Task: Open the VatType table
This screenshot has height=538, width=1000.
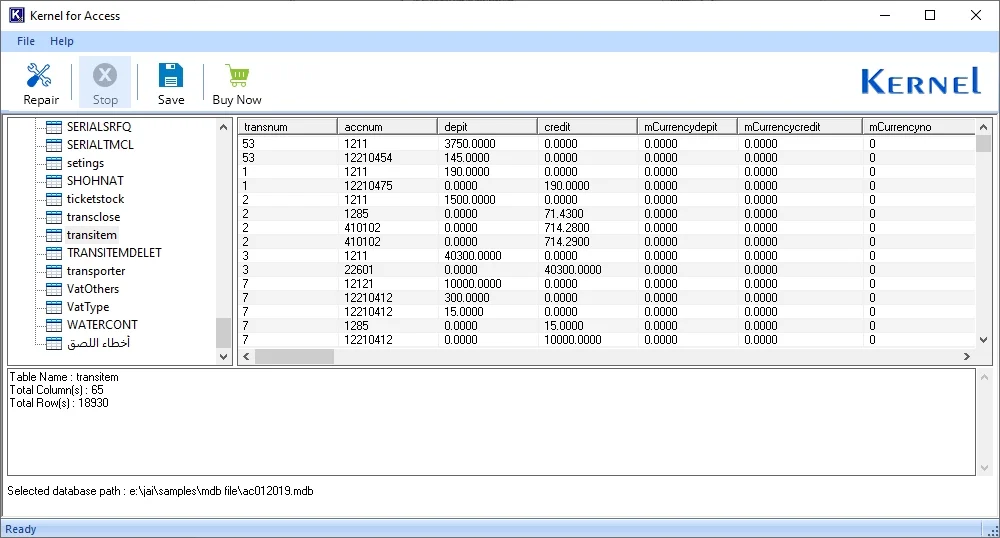Action: [88, 307]
